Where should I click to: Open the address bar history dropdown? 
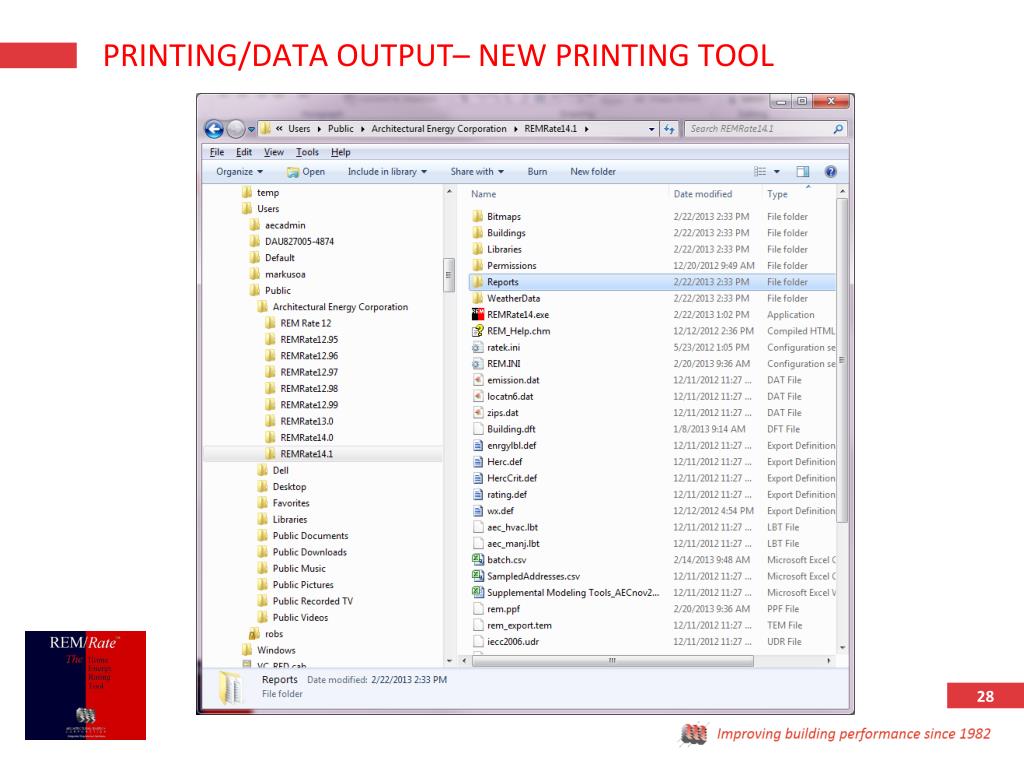(651, 129)
